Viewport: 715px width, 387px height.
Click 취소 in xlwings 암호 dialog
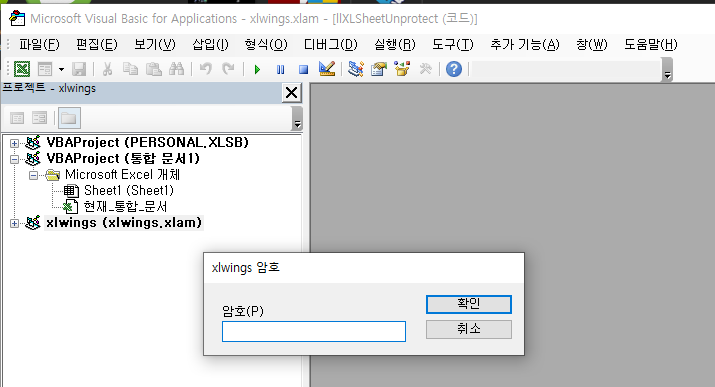pyautogui.click(x=469, y=329)
